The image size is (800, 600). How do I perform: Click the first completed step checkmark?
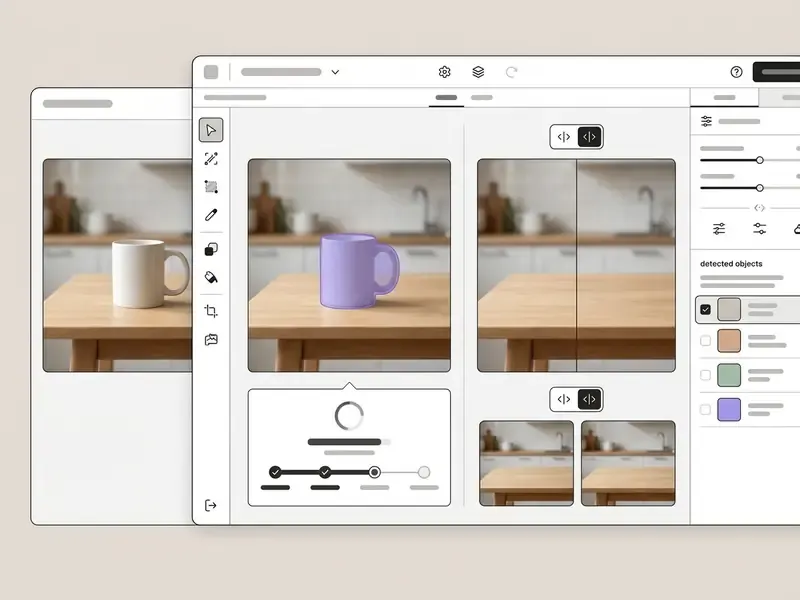(275, 472)
